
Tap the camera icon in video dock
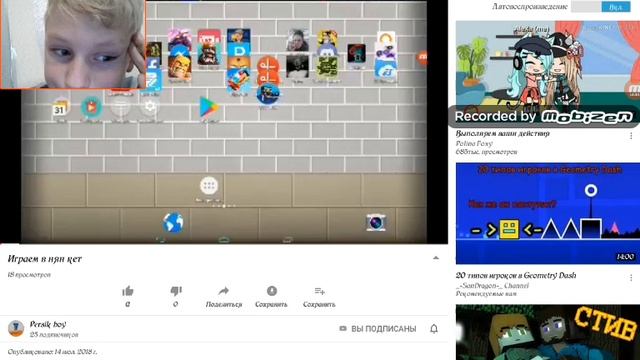tap(376, 222)
